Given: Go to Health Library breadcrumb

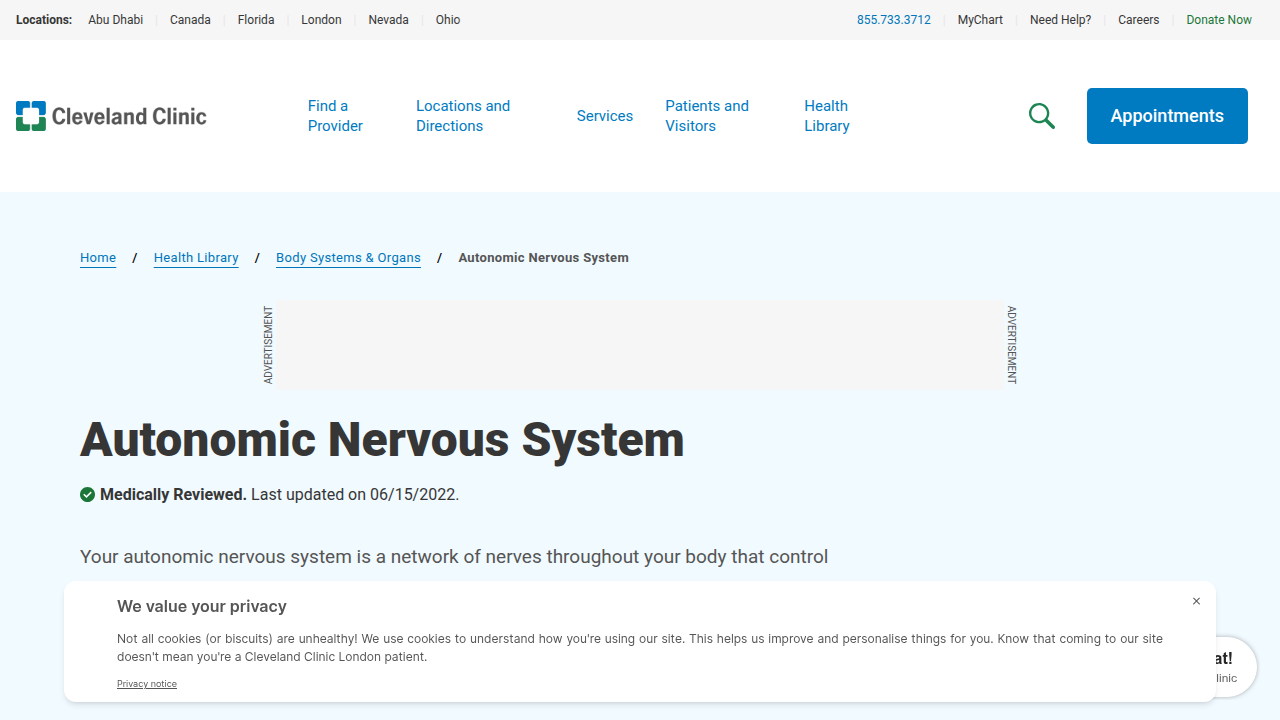Looking at the screenshot, I should coord(196,258).
